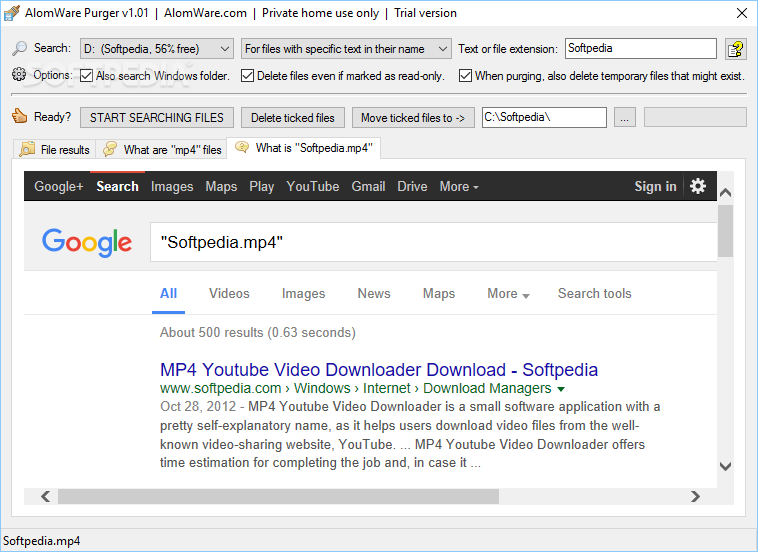Expand Google More menu in top bar
This screenshot has width=758, height=552.
click(459, 187)
